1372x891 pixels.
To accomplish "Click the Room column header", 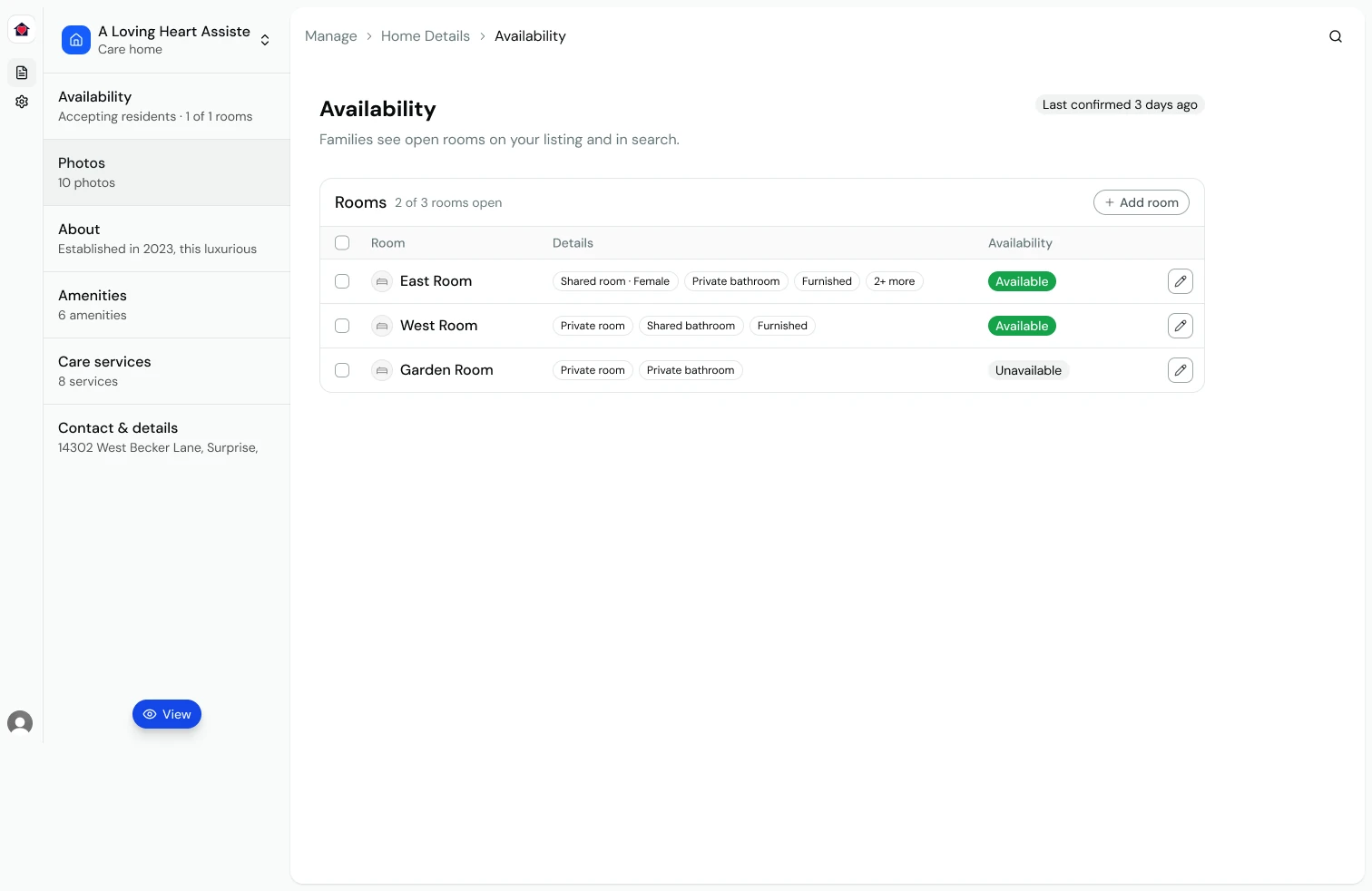I will pyautogui.click(x=387, y=243).
